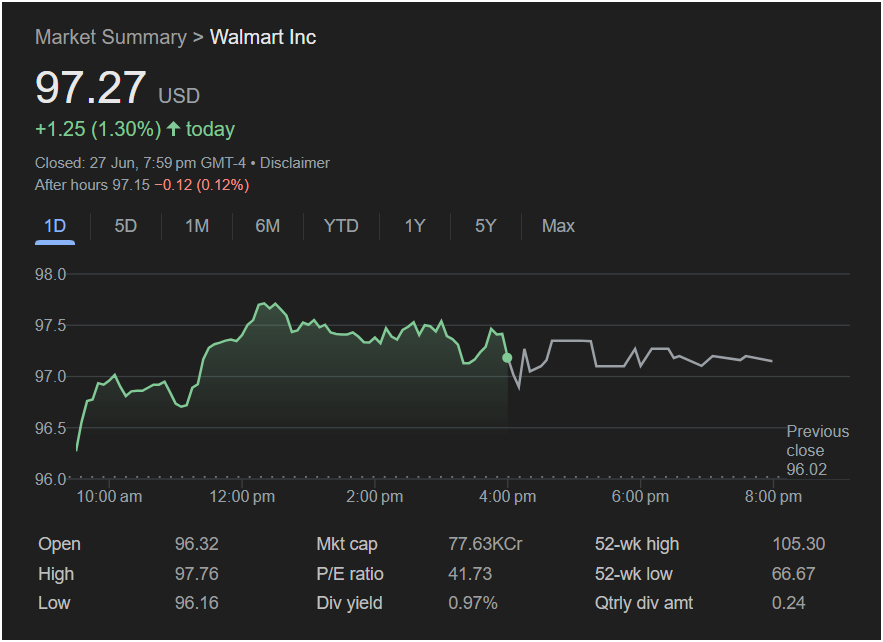Click the 52-wk high label
883x642 pixels.
pyautogui.click(x=637, y=544)
